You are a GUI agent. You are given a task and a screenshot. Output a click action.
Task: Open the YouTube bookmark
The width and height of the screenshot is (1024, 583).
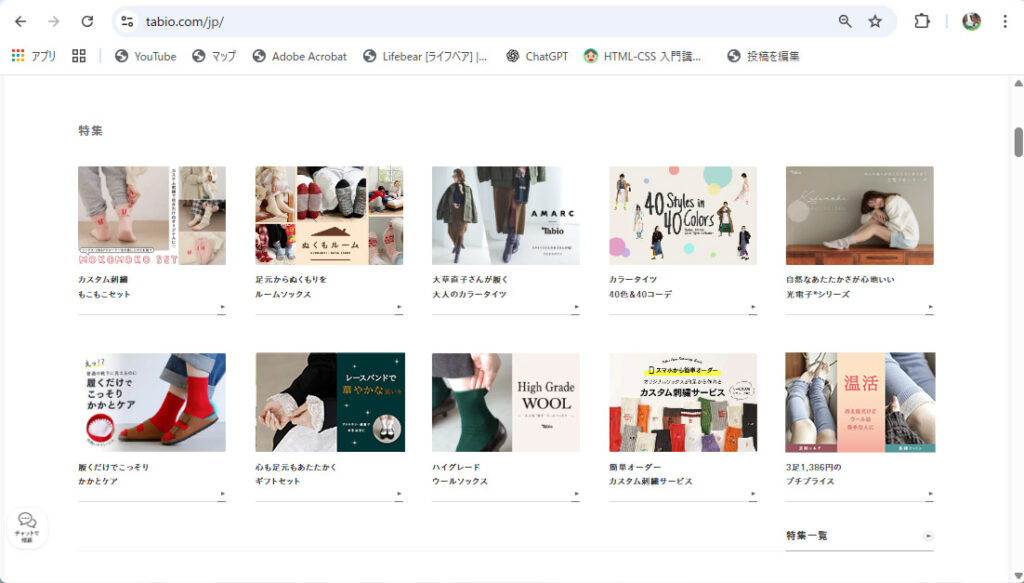pos(145,56)
